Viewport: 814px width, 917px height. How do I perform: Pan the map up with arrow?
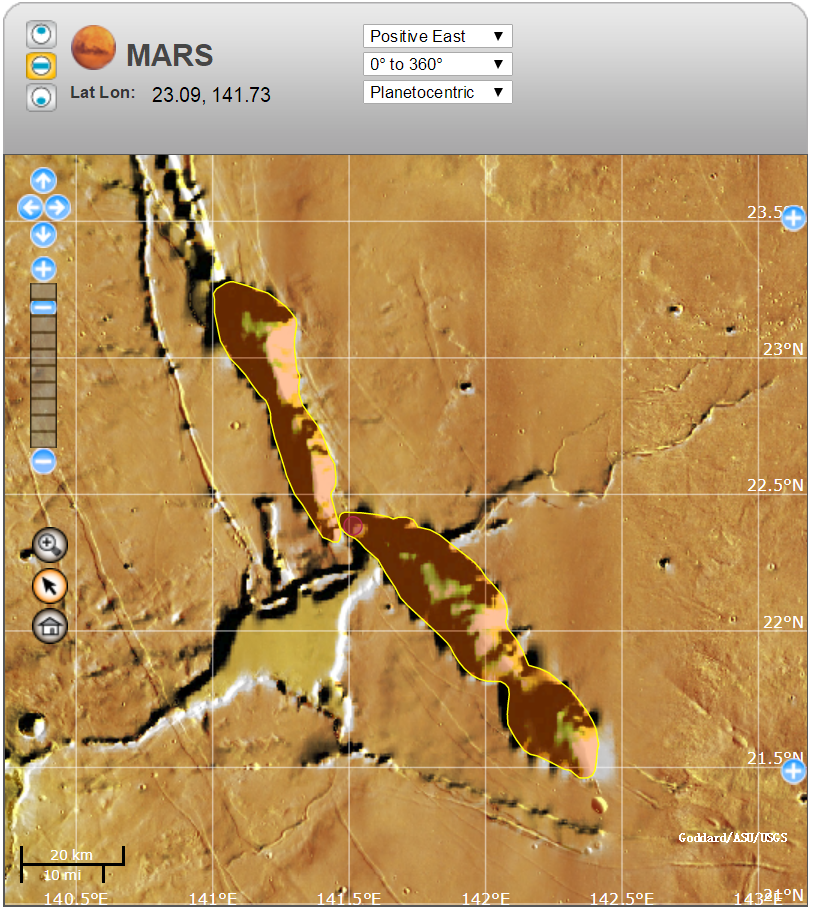coord(43,181)
